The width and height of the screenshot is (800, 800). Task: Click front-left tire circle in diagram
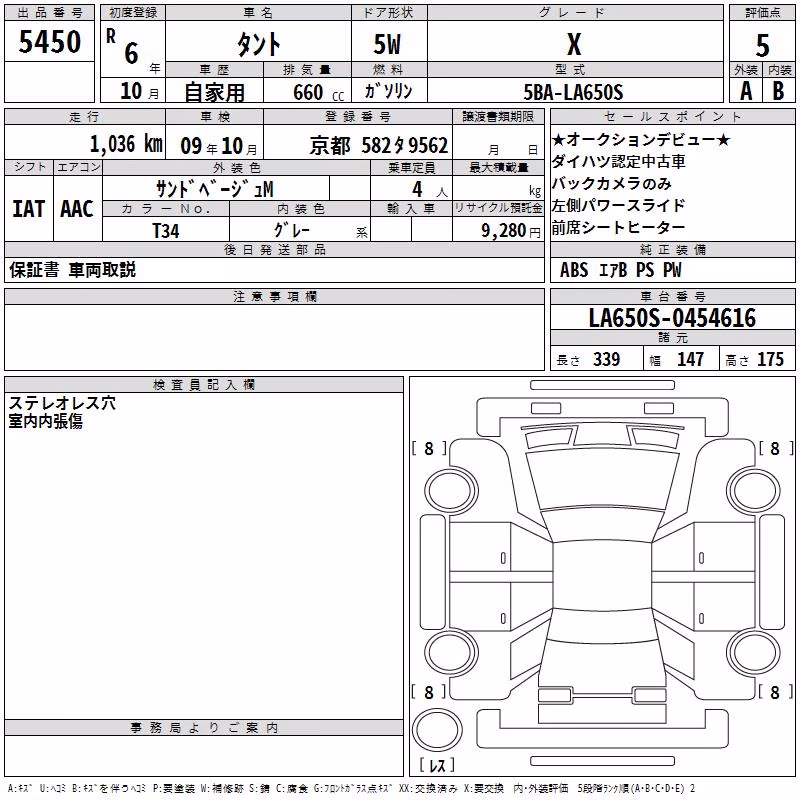[x=452, y=491]
